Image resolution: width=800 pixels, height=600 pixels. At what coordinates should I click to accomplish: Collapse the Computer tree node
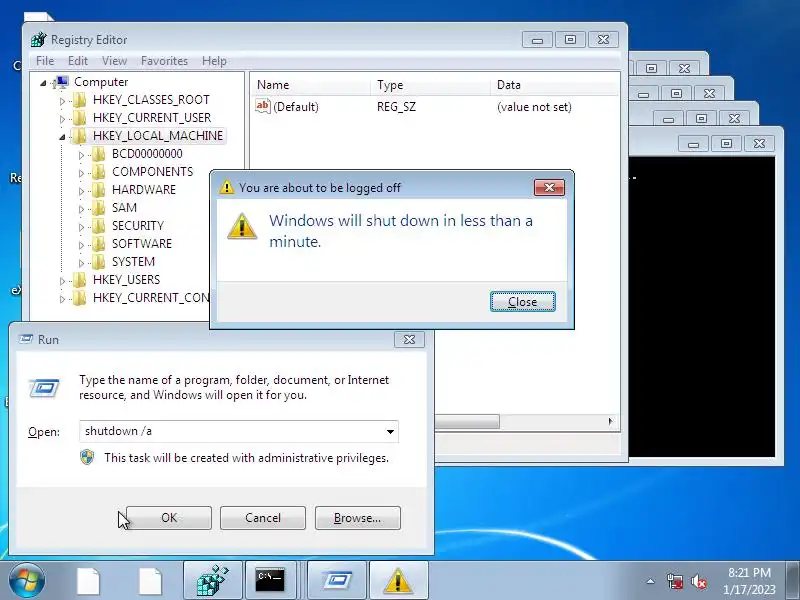(x=43, y=83)
